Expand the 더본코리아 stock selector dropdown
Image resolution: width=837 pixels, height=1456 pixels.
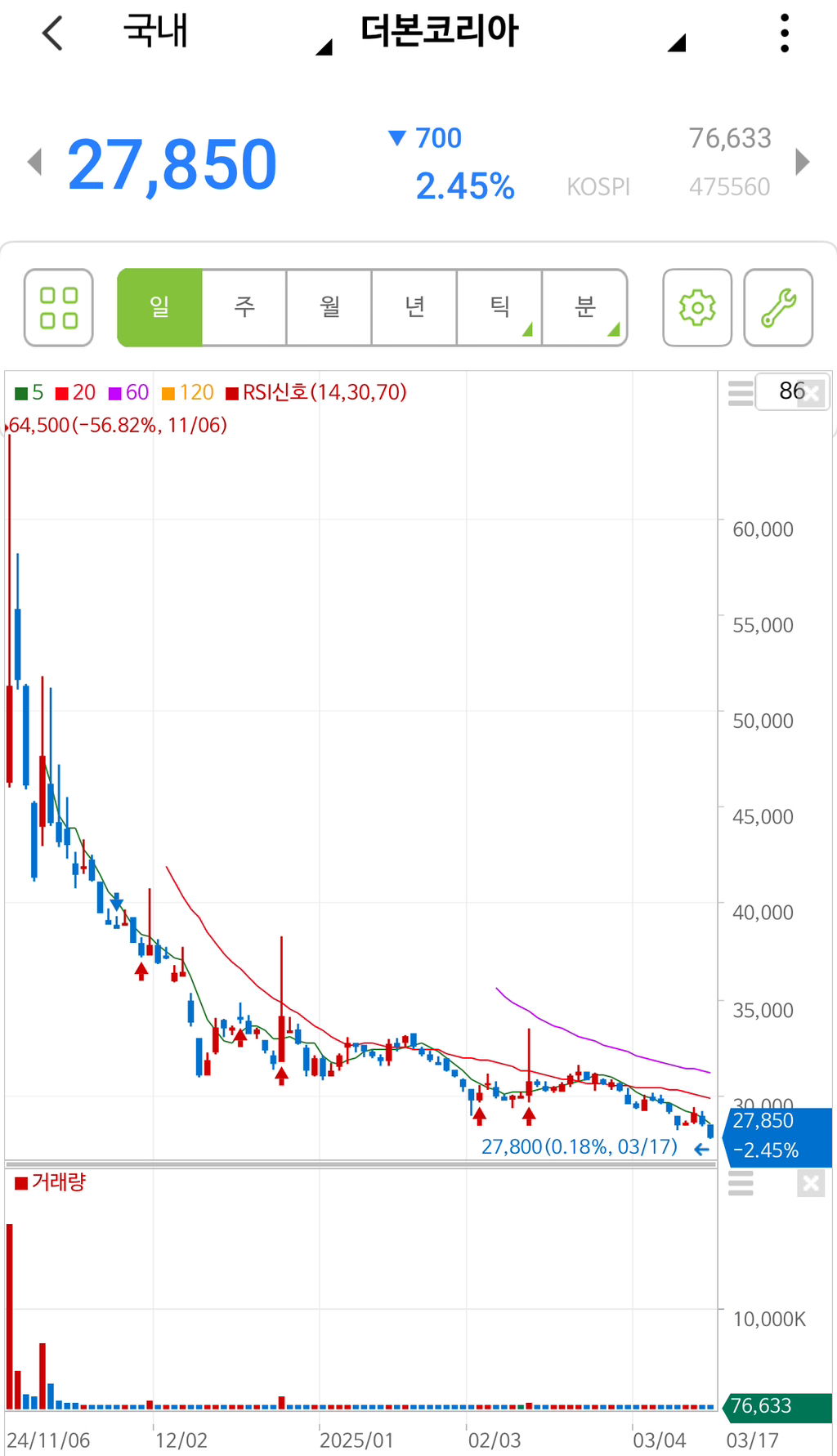(523, 33)
